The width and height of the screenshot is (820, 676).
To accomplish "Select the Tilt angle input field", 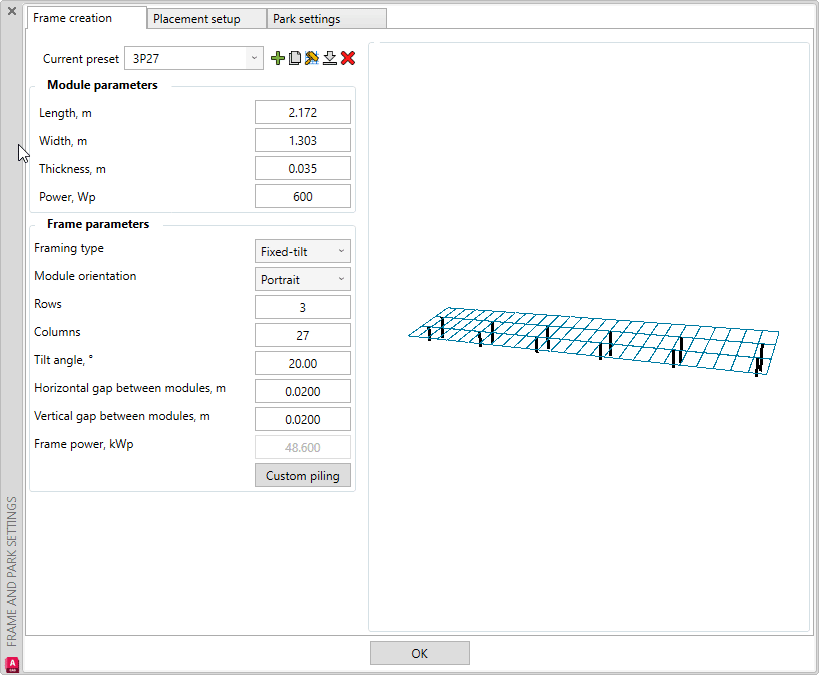I will pos(302,363).
